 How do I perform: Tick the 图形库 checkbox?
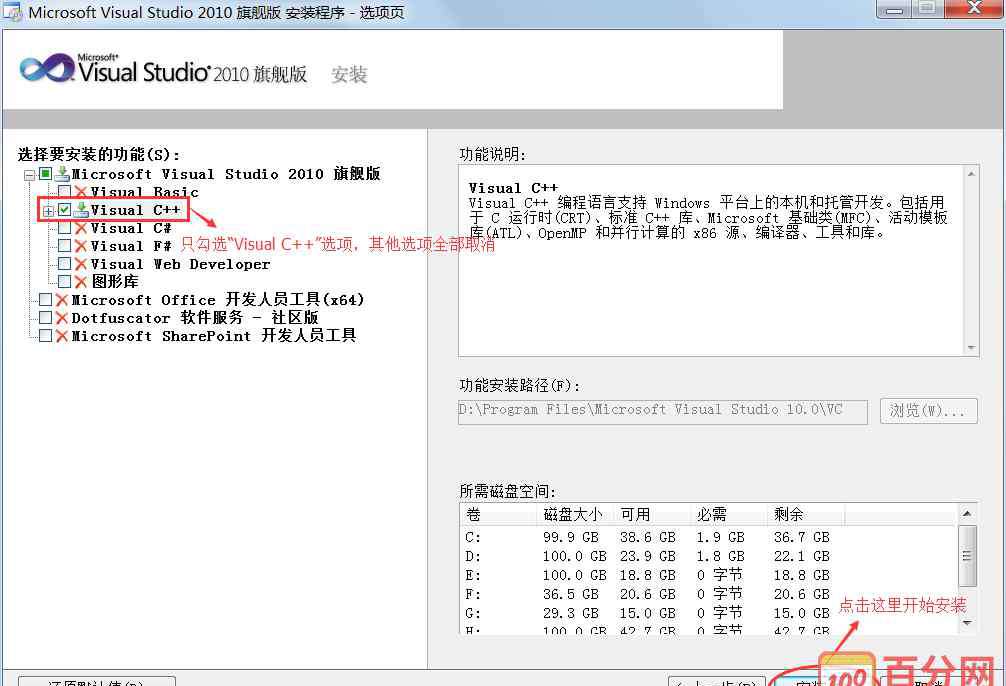coord(64,281)
